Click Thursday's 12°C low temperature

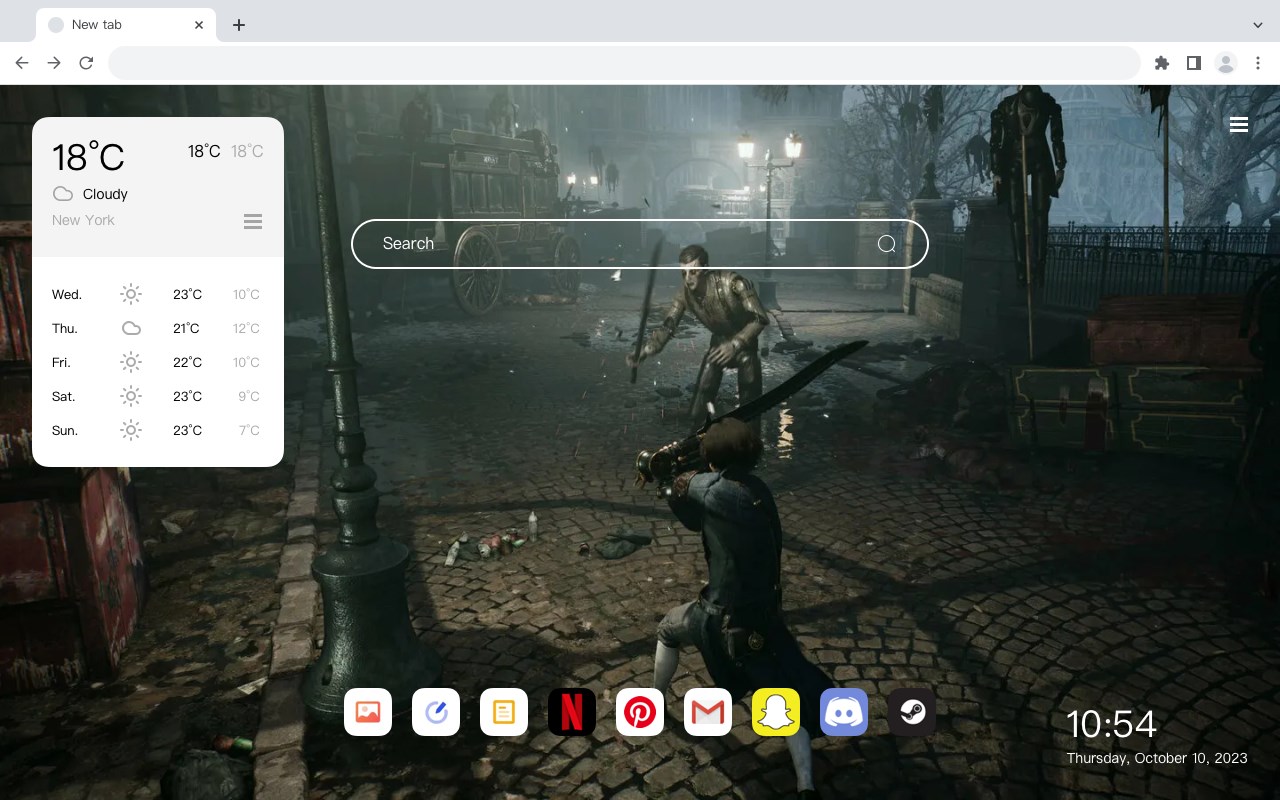(247, 328)
